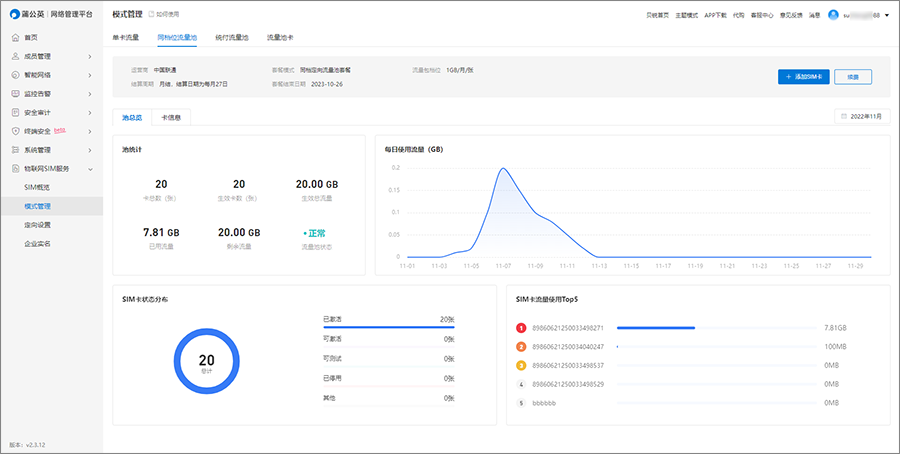This screenshot has width=900, height=454.
Task: Click the 已激活 blue progress bar
Action: pos(389,327)
